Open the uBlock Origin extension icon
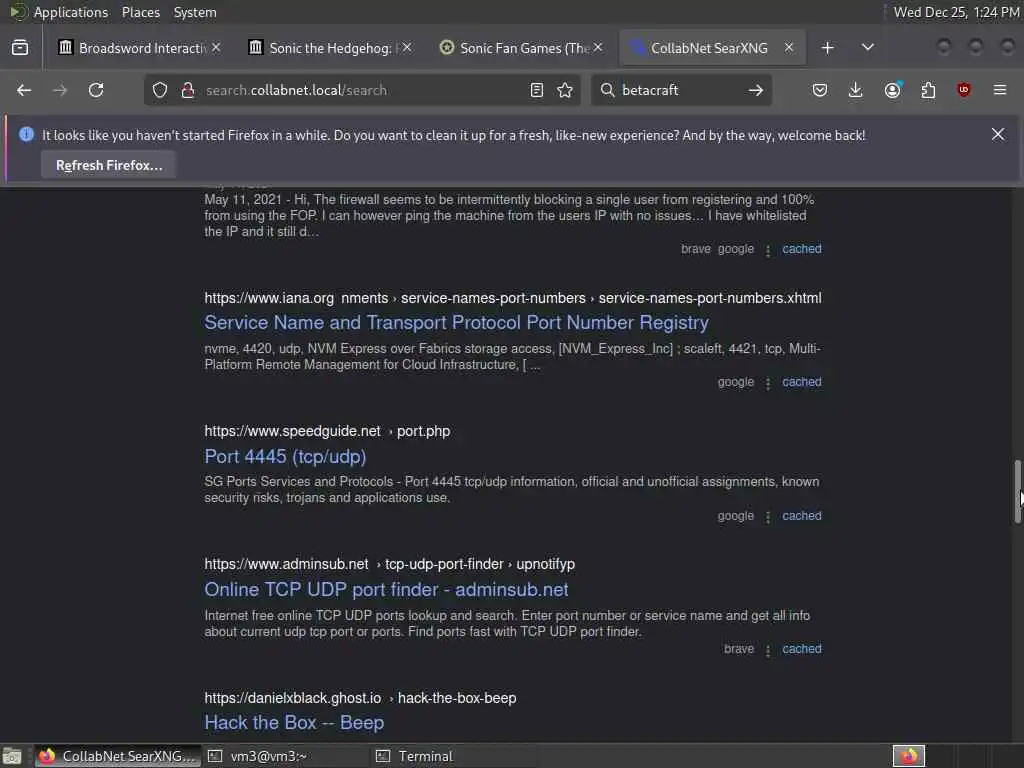The height and width of the screenshot is (768, 1024). (x=964, y=90)
